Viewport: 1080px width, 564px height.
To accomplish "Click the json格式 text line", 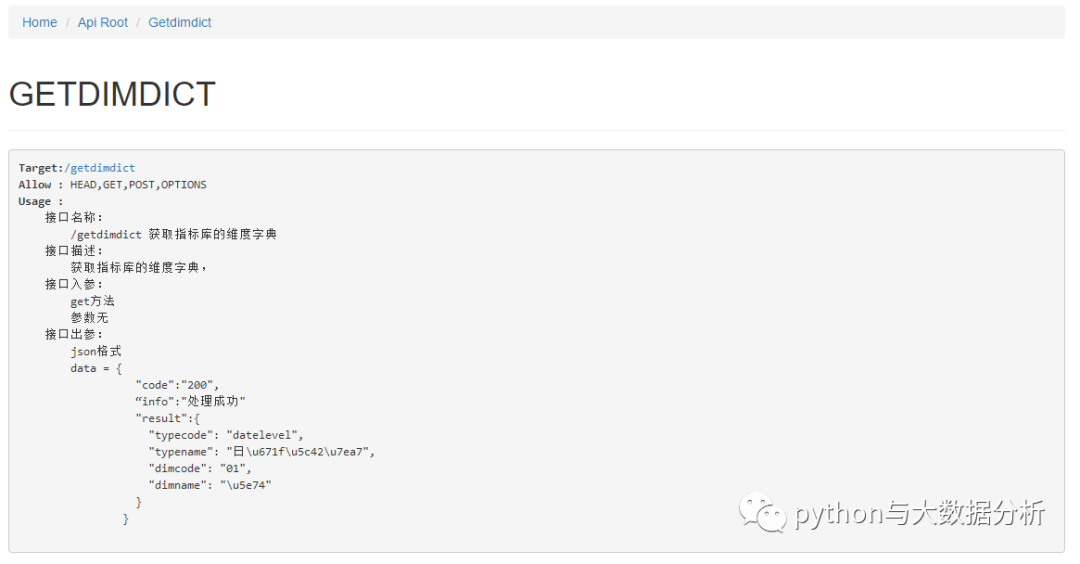I will click(96, 351).
